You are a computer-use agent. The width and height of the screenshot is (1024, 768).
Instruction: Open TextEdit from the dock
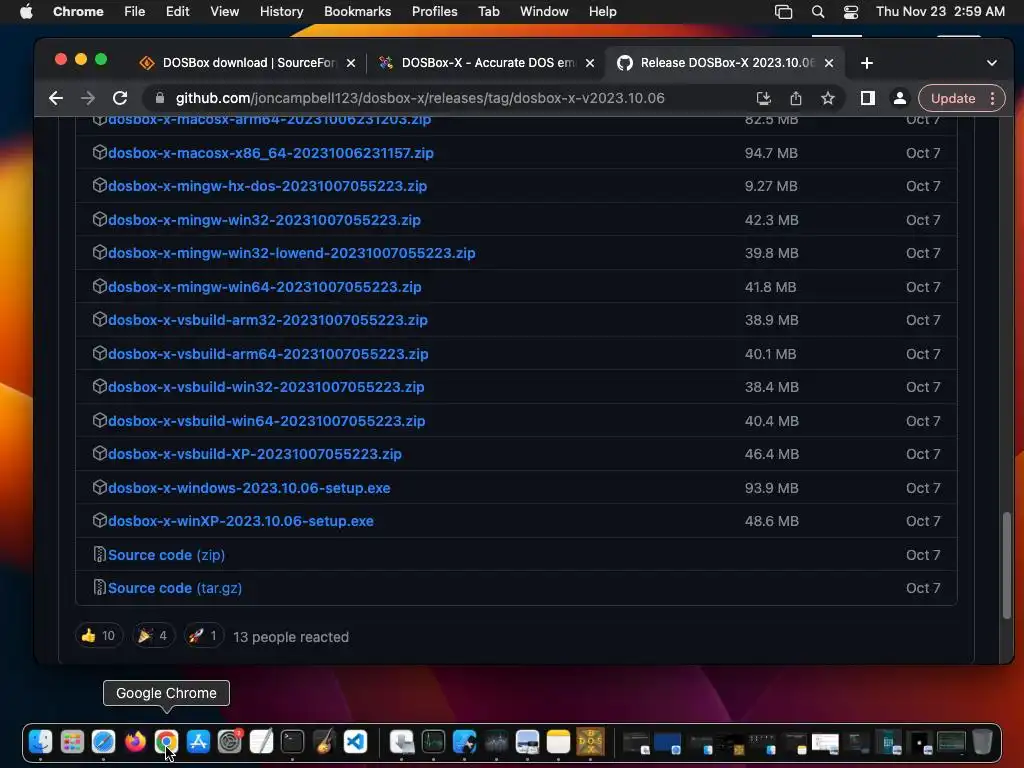[x=261, y=742]
